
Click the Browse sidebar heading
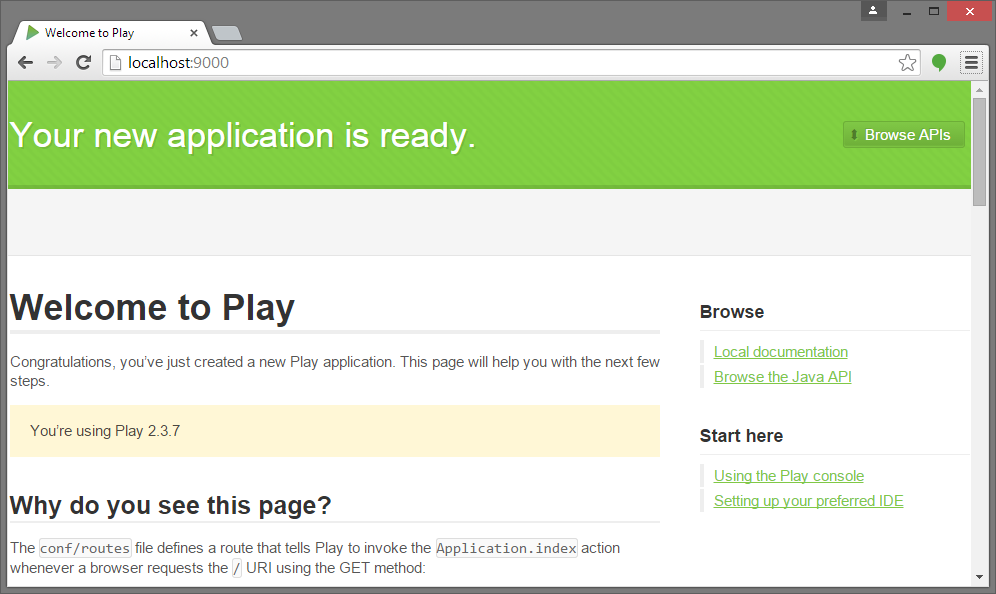732,312
